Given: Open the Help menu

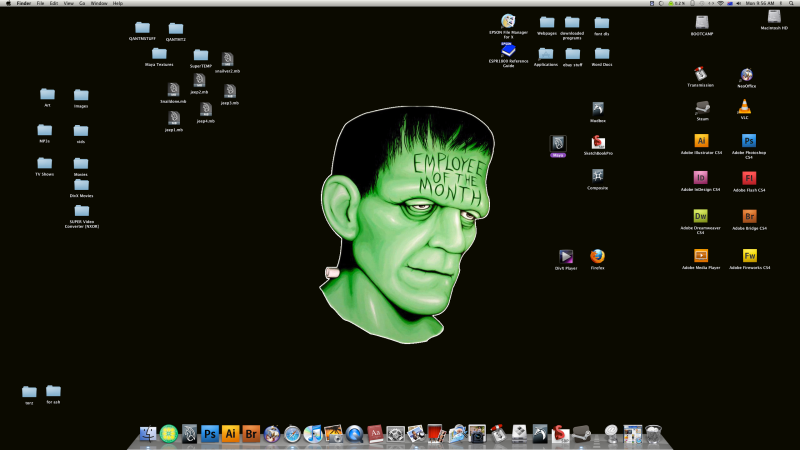Looking at the screenshot, I should click(117, 3).
